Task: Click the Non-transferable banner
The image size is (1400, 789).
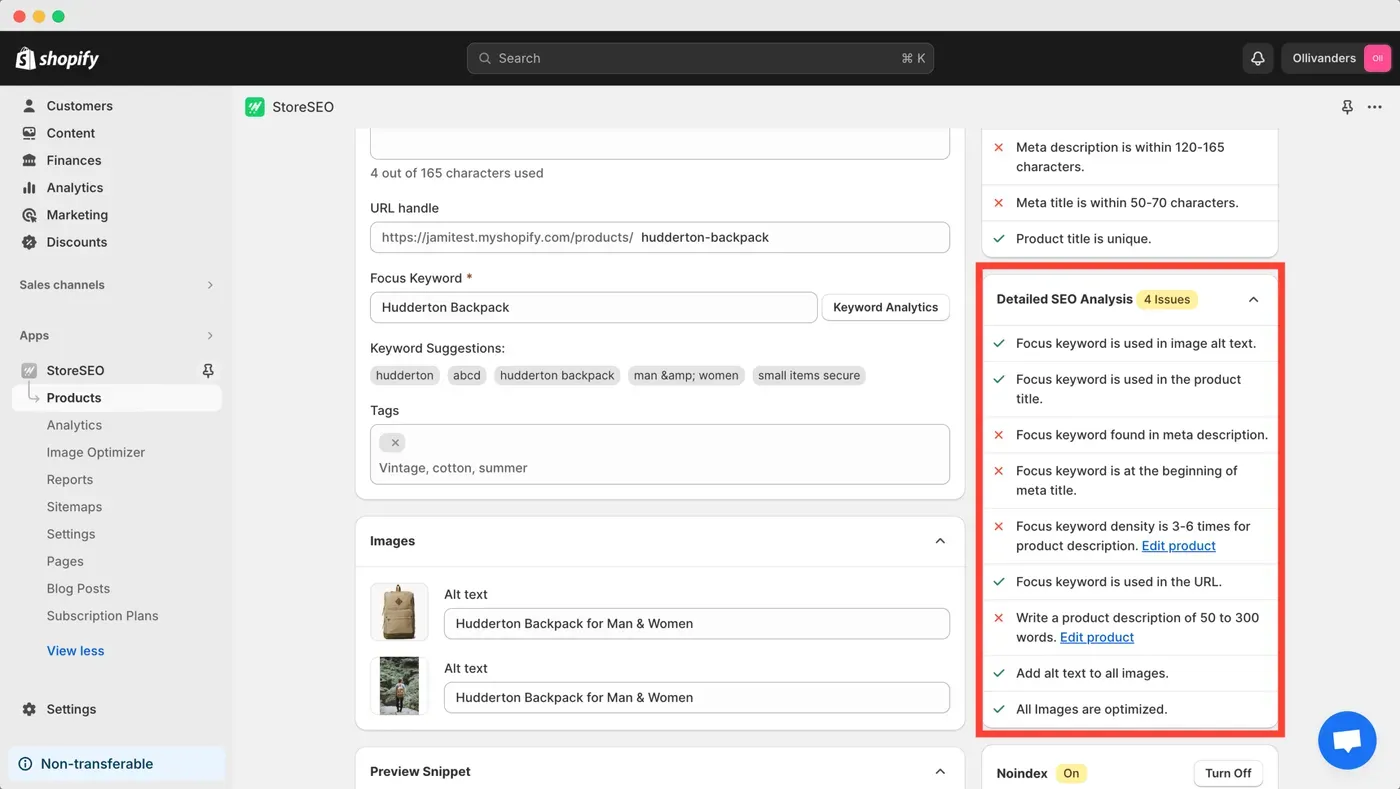Action: 117,764
